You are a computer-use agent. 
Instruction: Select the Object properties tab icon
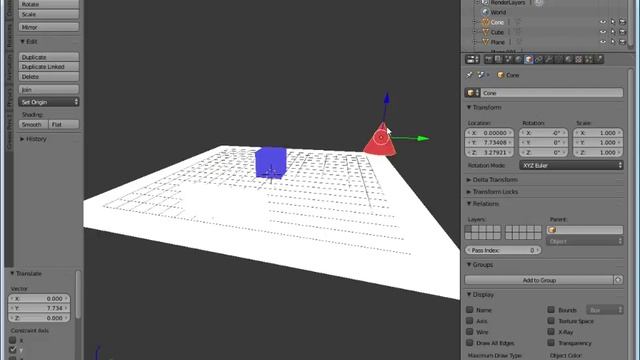point(529,59)
